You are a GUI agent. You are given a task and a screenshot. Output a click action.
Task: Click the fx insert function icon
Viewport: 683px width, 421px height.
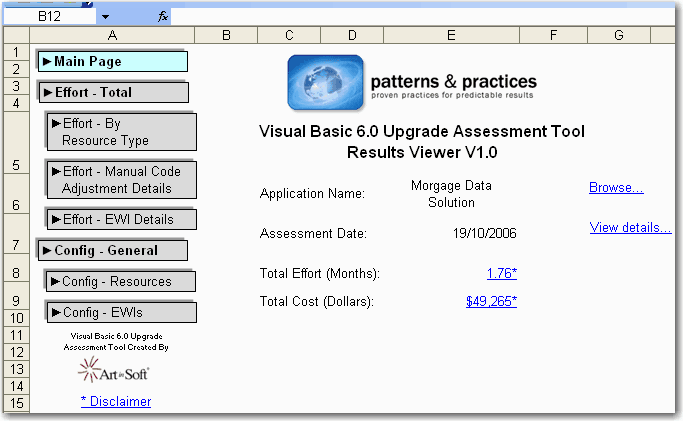(163, 17)
